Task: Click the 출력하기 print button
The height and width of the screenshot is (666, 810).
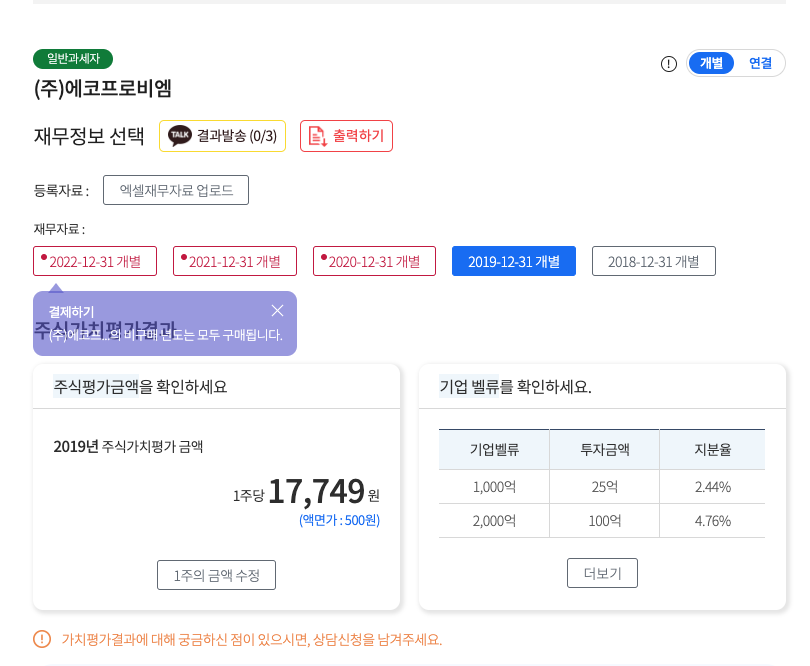Action: coord(346,135)
